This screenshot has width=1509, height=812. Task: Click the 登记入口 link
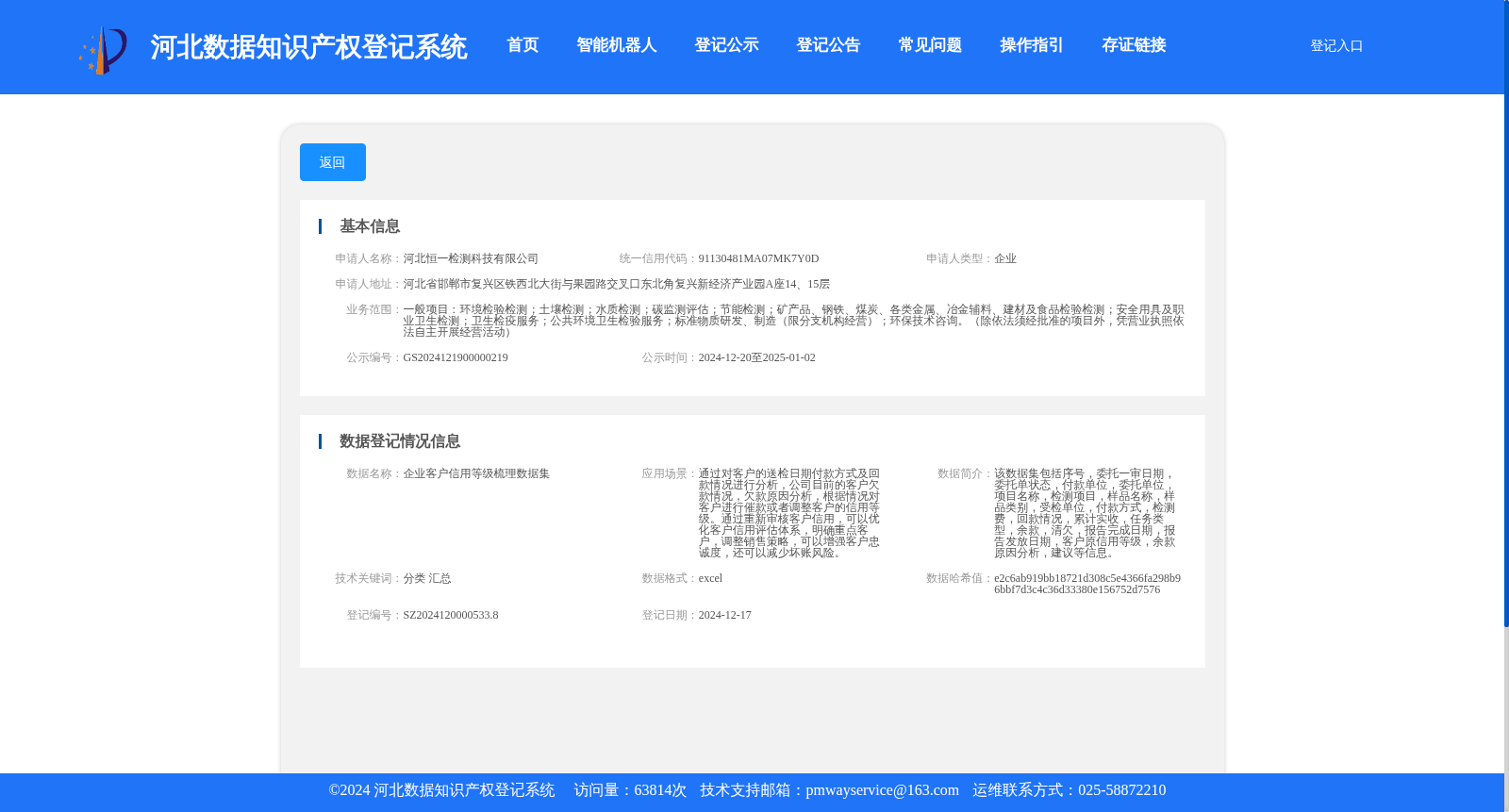(x=1336, y=45)
